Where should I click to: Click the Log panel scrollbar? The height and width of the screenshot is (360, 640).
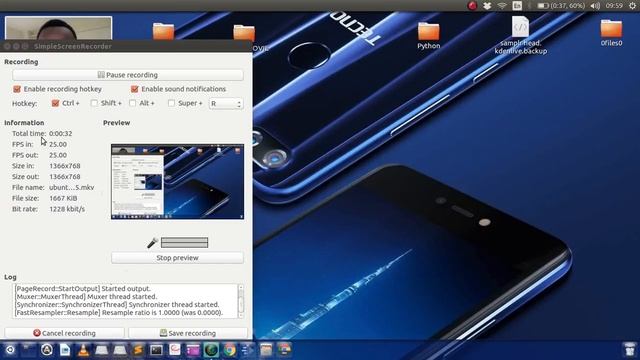(x=241, y=301)
